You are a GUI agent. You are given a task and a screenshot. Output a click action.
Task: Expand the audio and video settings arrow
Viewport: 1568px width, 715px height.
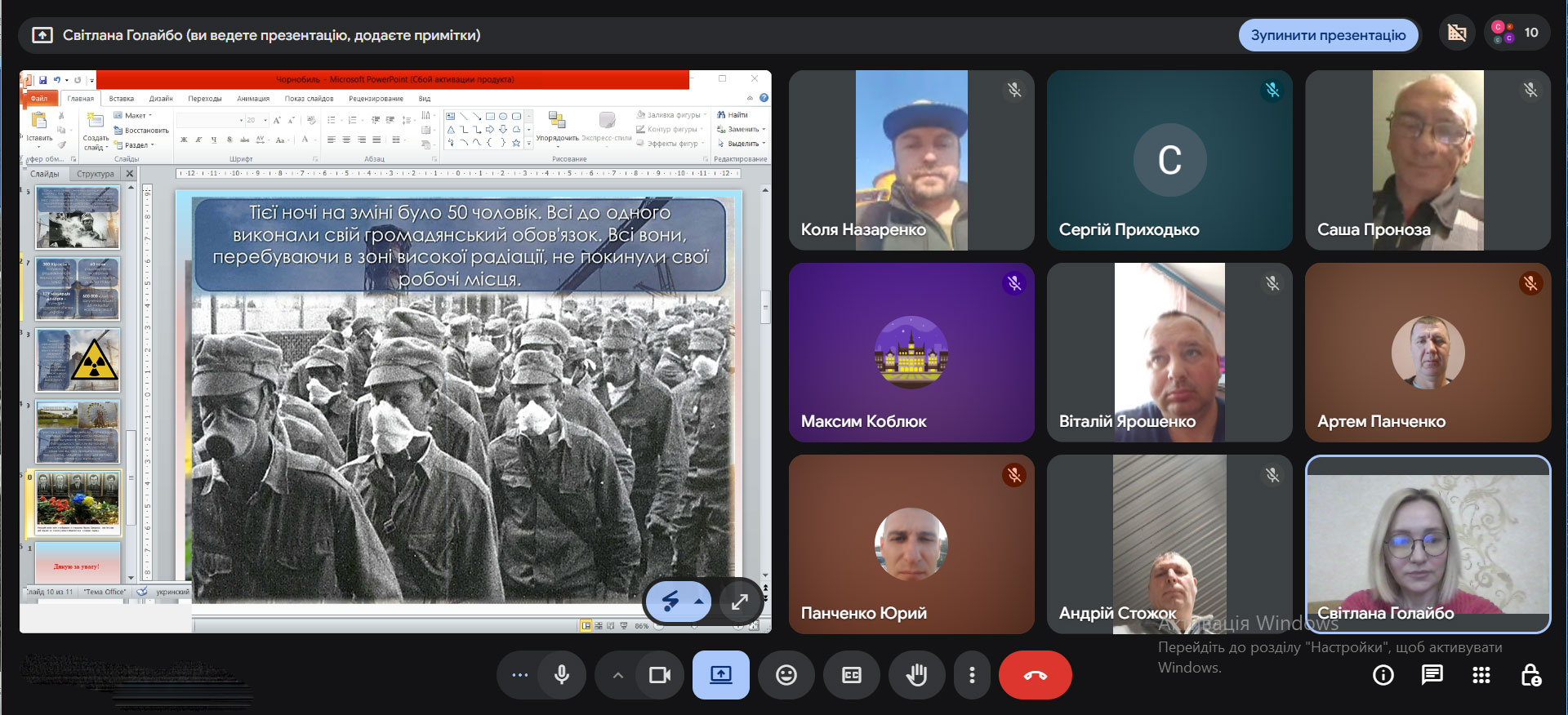coord(617,675)
